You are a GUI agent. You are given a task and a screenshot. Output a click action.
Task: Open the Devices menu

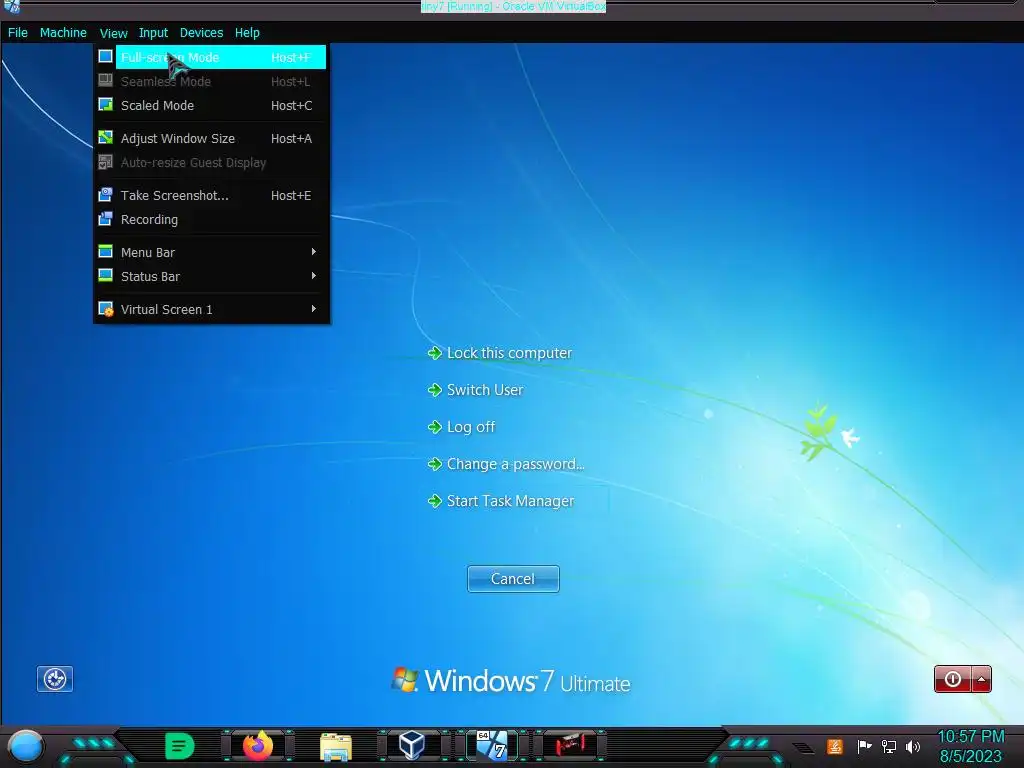[x=201, y=33]
